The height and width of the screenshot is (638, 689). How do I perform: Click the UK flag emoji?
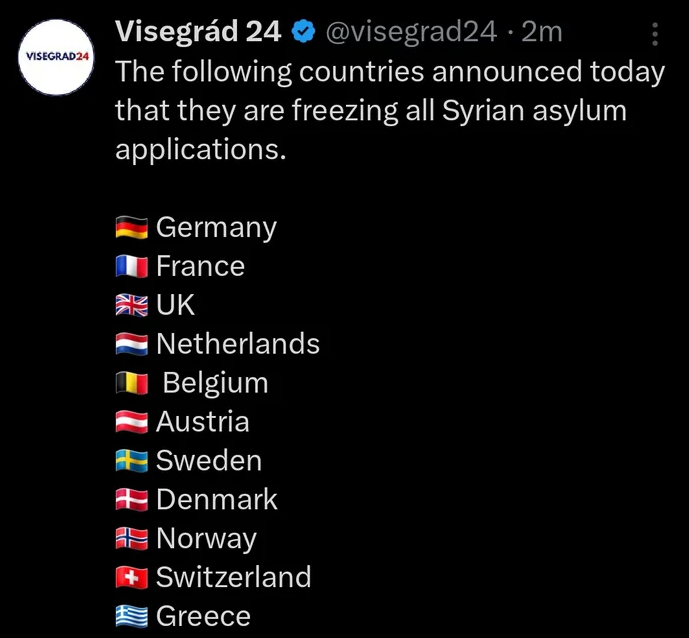point(132,305)
